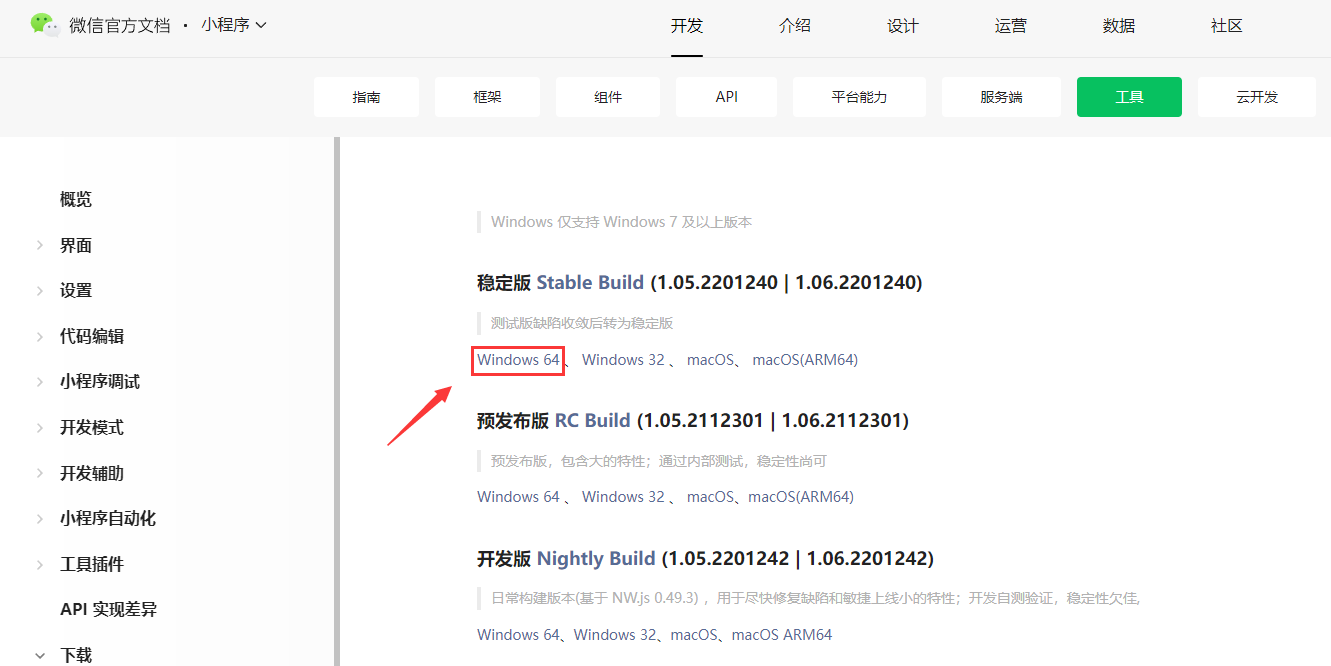Open the 服务端 section button
1331x666 pixels.
(1001, 97)
